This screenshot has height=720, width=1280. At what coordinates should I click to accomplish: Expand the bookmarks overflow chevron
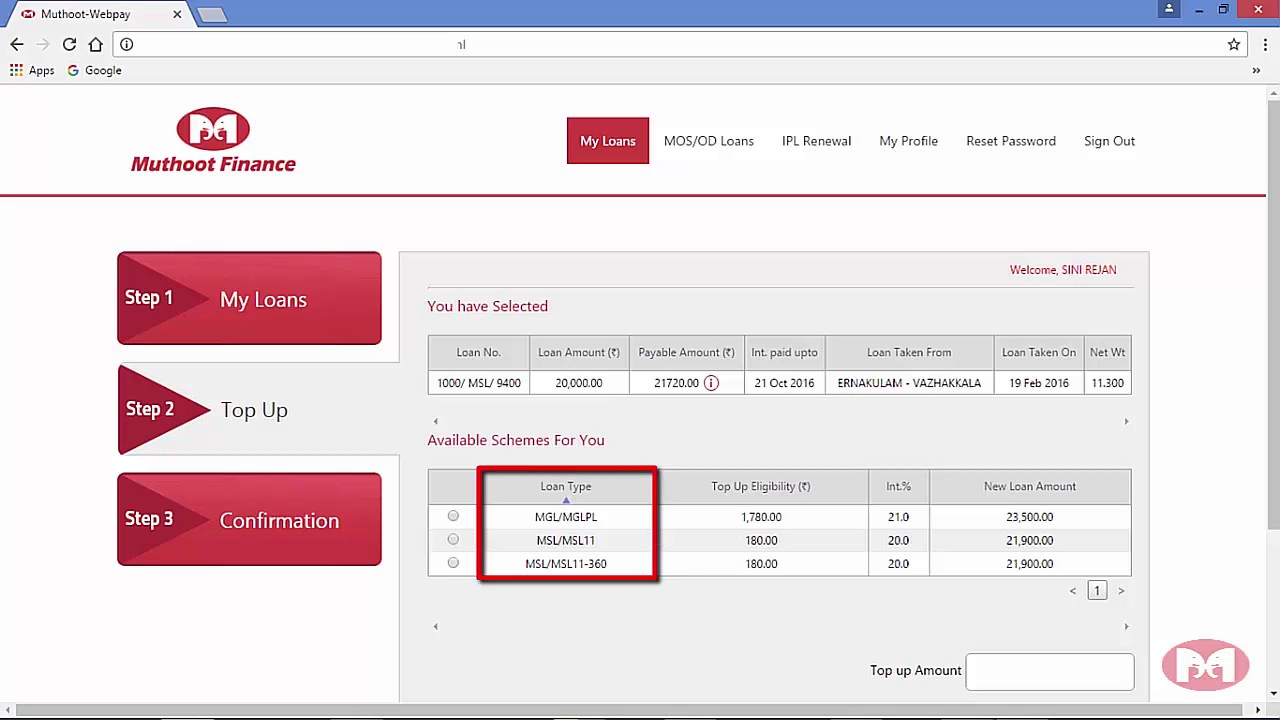tap(1256, 70)
